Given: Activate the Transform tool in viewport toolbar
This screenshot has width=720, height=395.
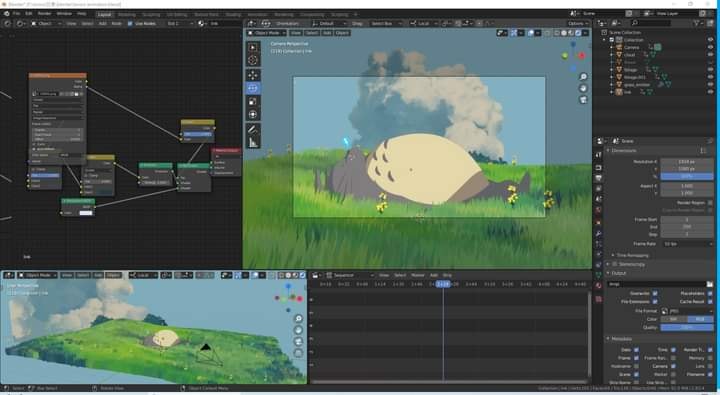Looking at the screenshot, I should coord(253,114).
